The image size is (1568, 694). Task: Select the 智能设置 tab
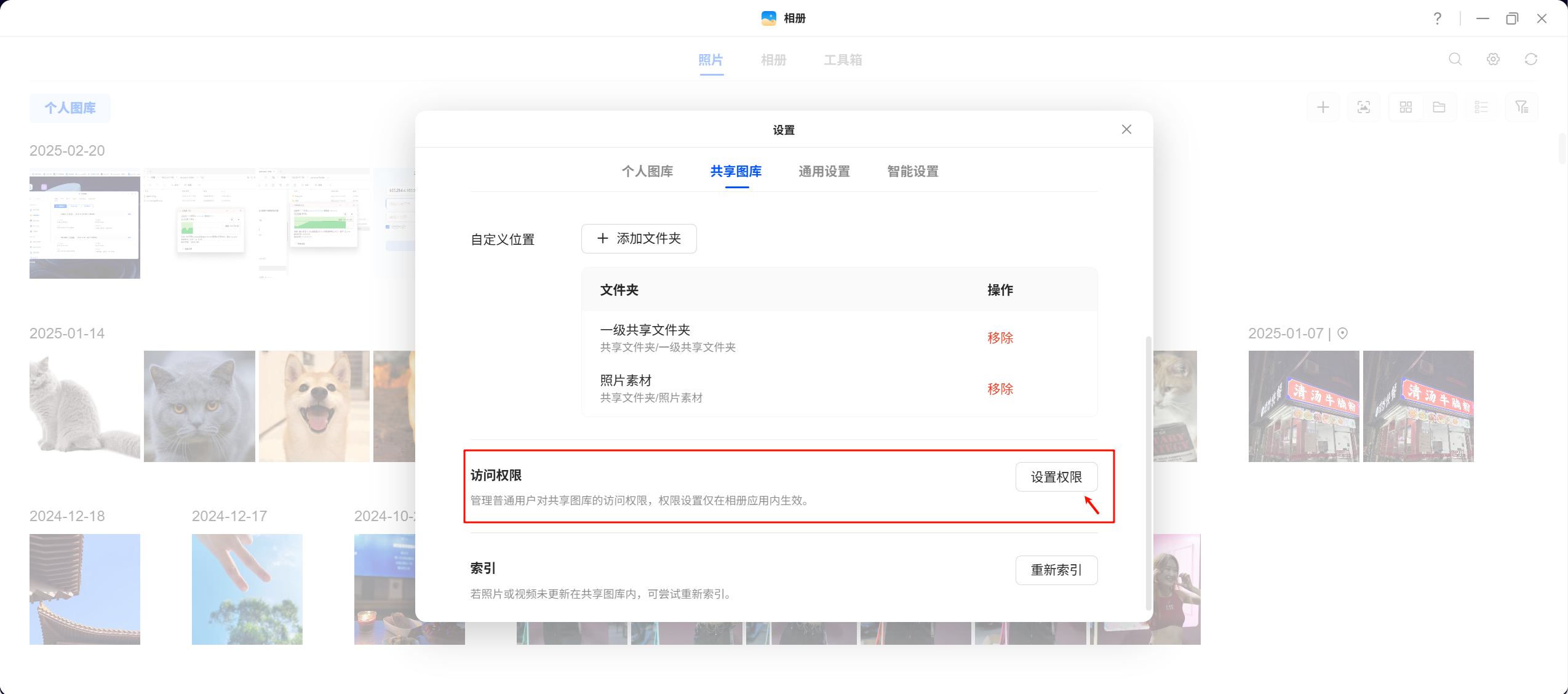pos(913,172)
